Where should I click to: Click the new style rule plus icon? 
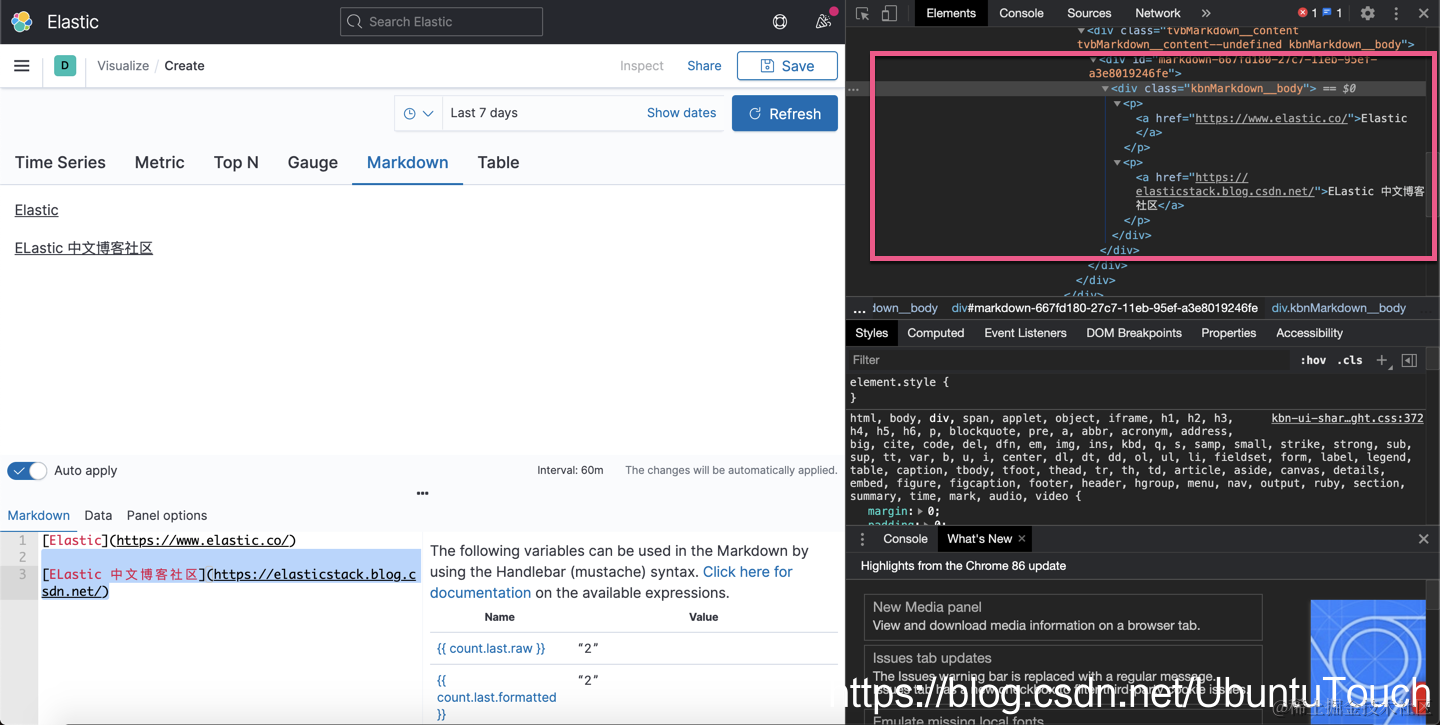click(1382, 360)
